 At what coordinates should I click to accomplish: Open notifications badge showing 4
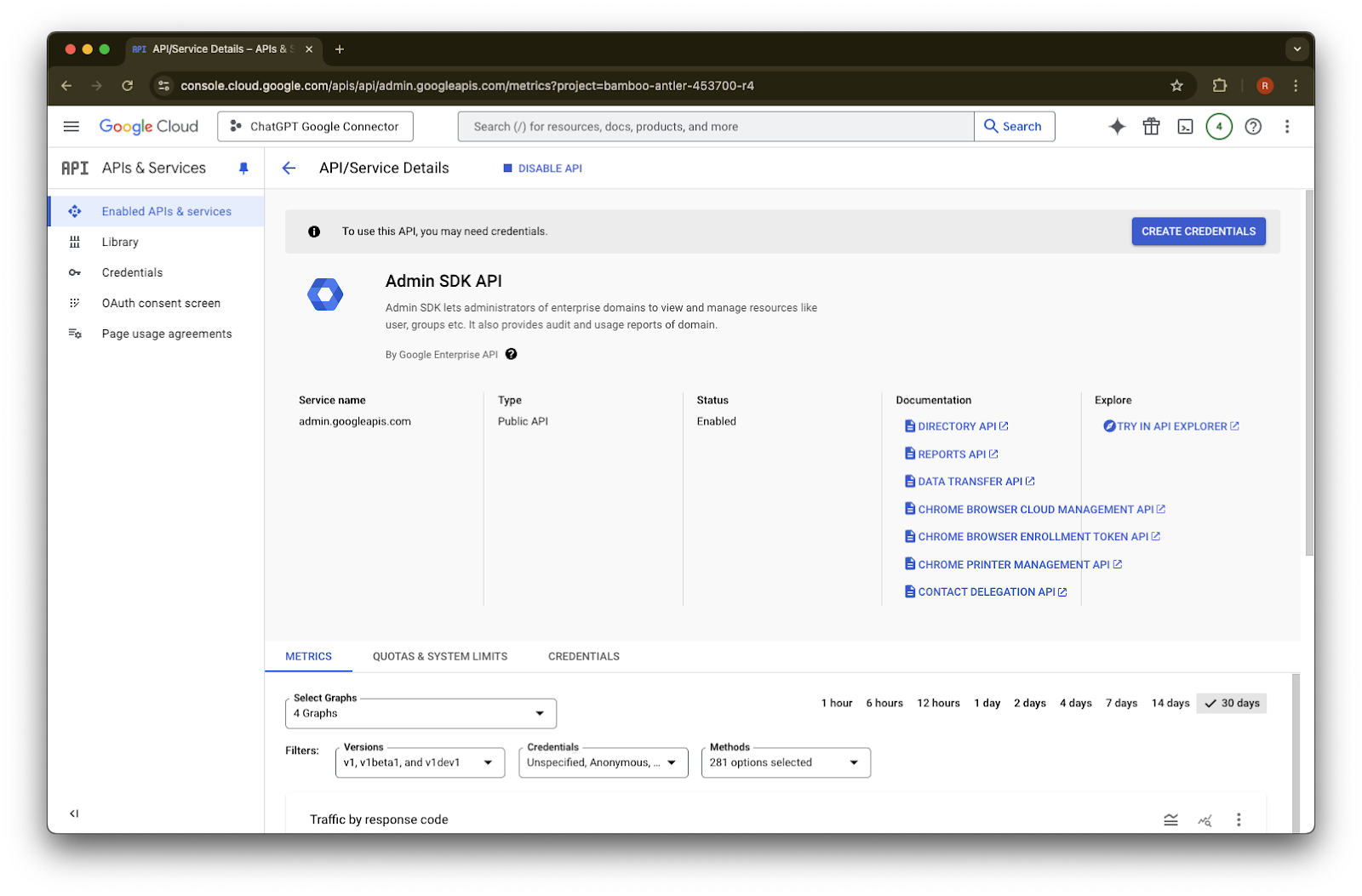pos(1219,127)
